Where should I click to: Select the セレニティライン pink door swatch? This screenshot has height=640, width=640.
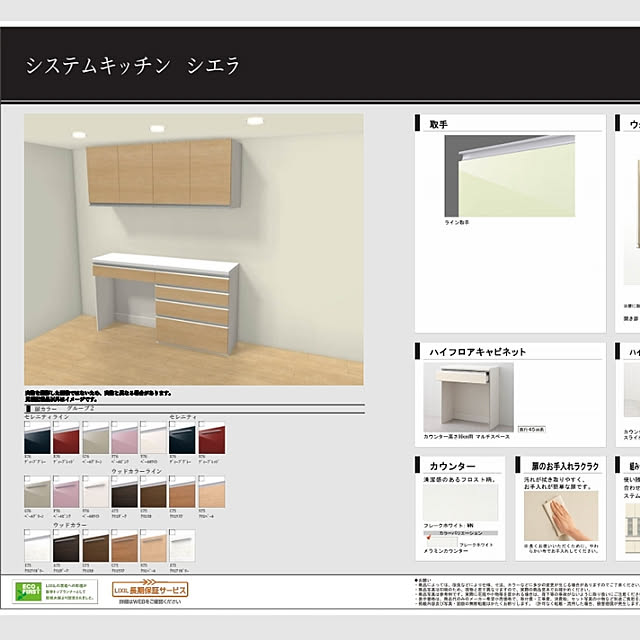124,438
